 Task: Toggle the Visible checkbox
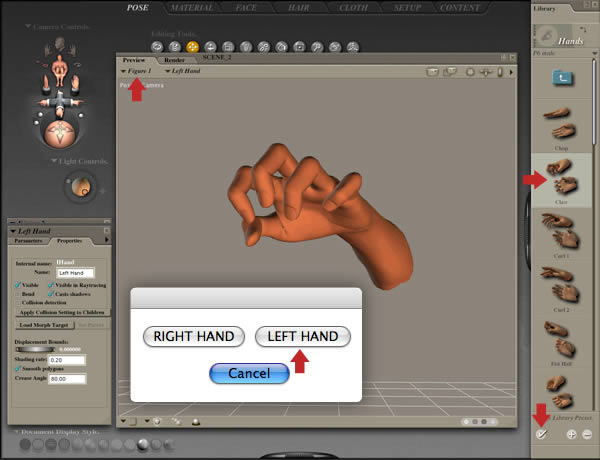pos(18,285)
